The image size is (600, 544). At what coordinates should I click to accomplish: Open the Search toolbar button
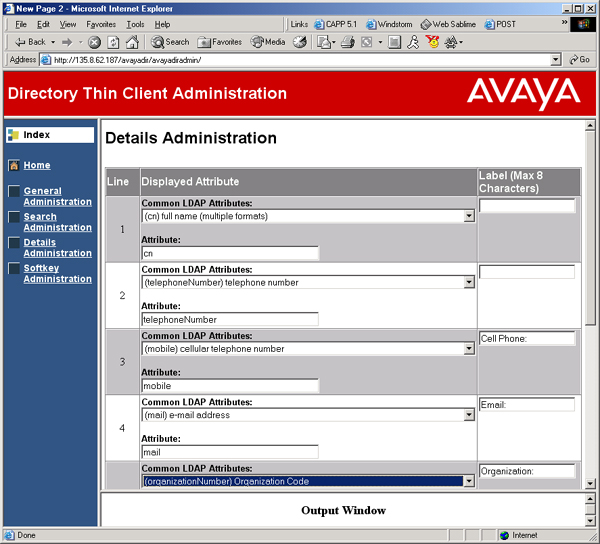(x=170, y=42)
